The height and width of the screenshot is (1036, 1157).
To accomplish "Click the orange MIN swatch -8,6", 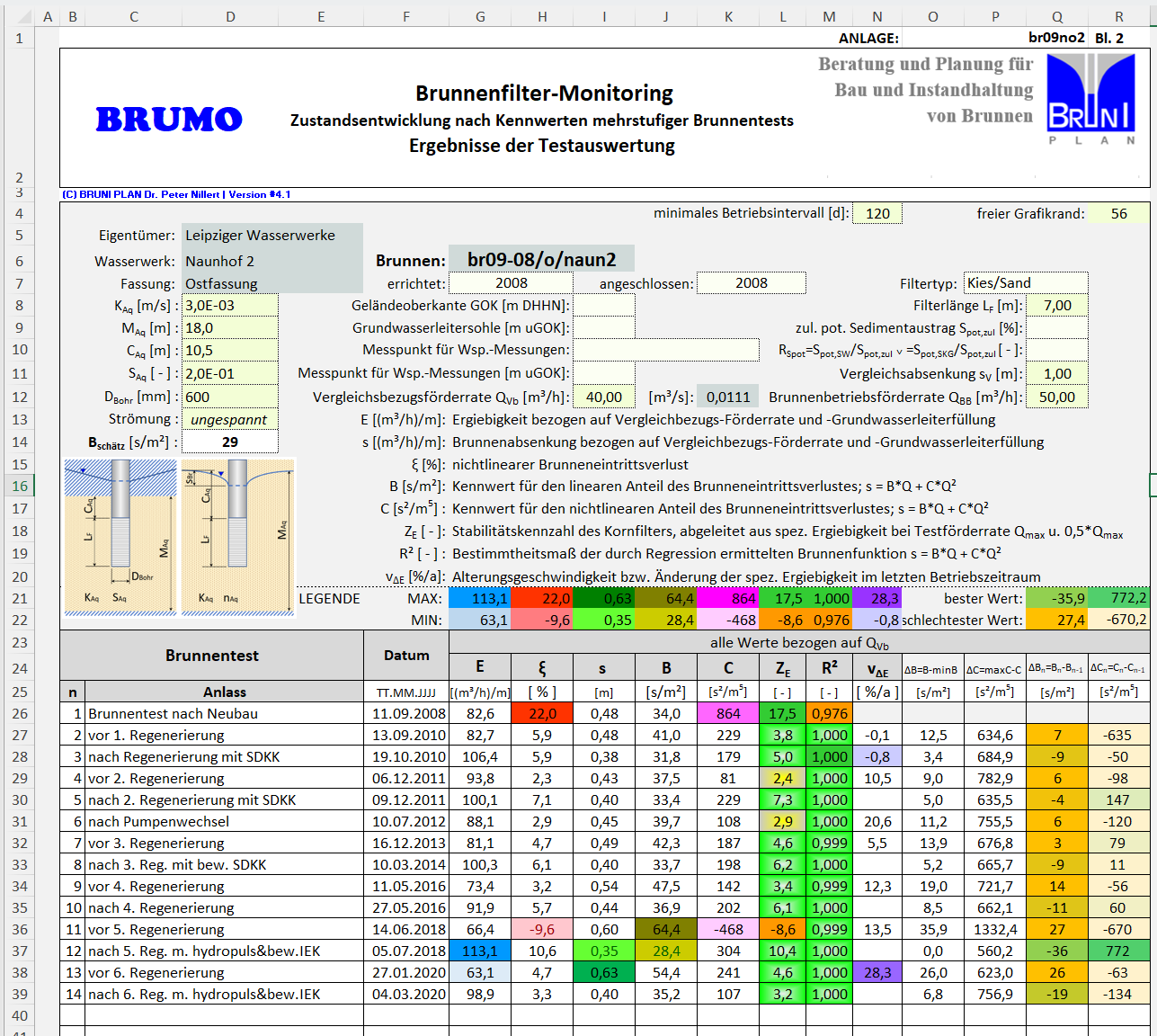I will pyautogui.click(x=782, y=620).
